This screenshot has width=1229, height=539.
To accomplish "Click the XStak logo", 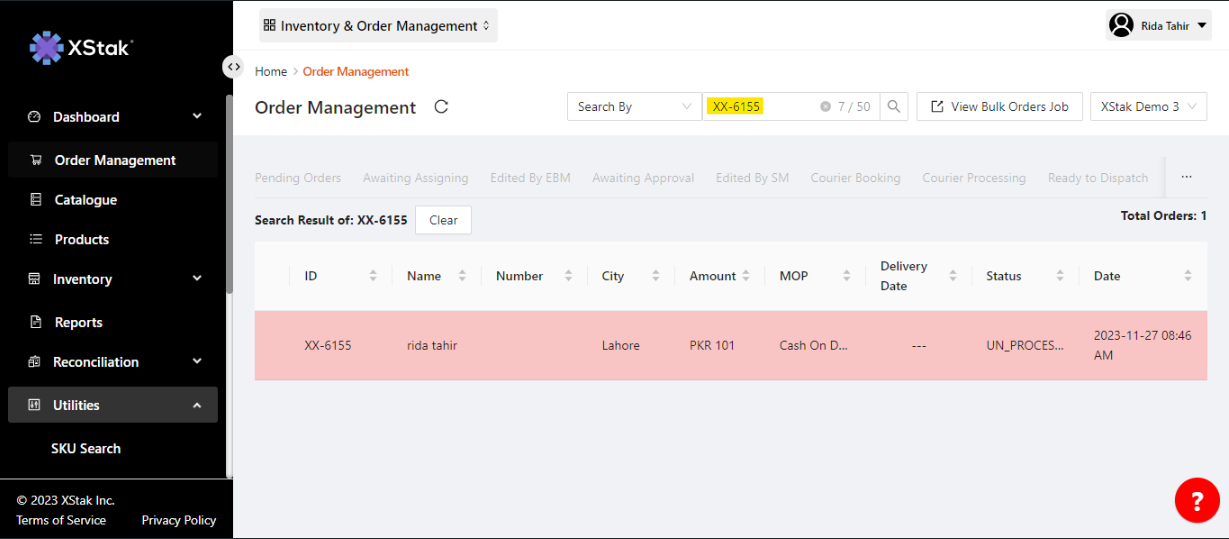I will coord(81,47).
